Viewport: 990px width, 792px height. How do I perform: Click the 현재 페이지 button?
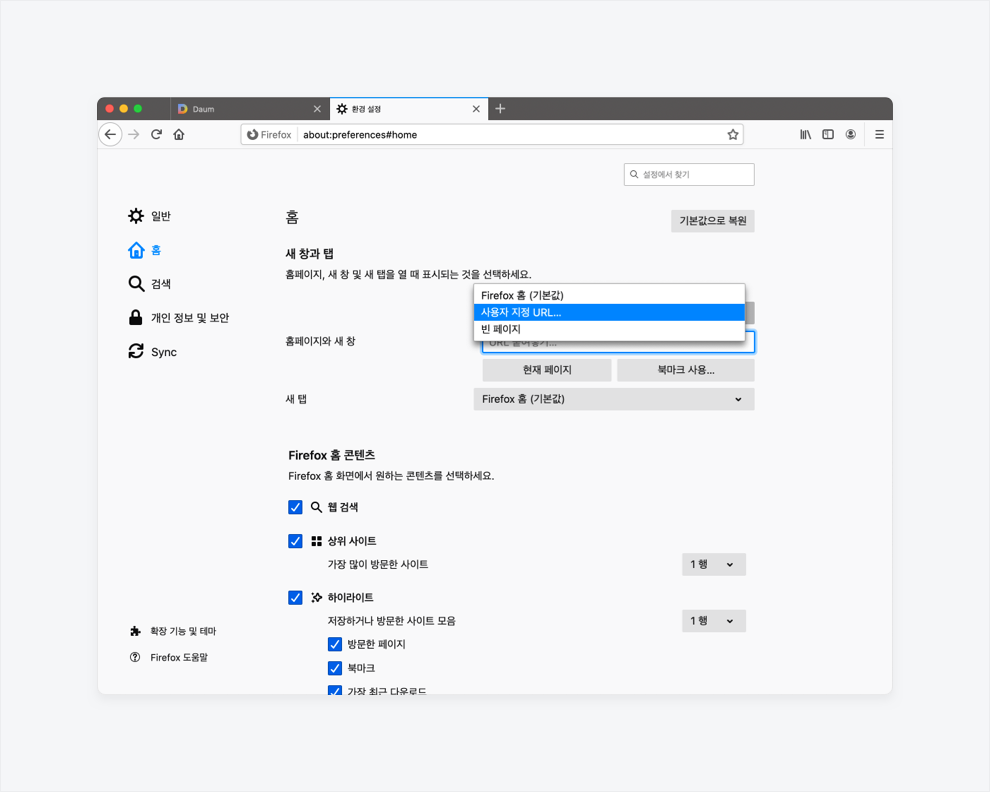pos(547,370)
